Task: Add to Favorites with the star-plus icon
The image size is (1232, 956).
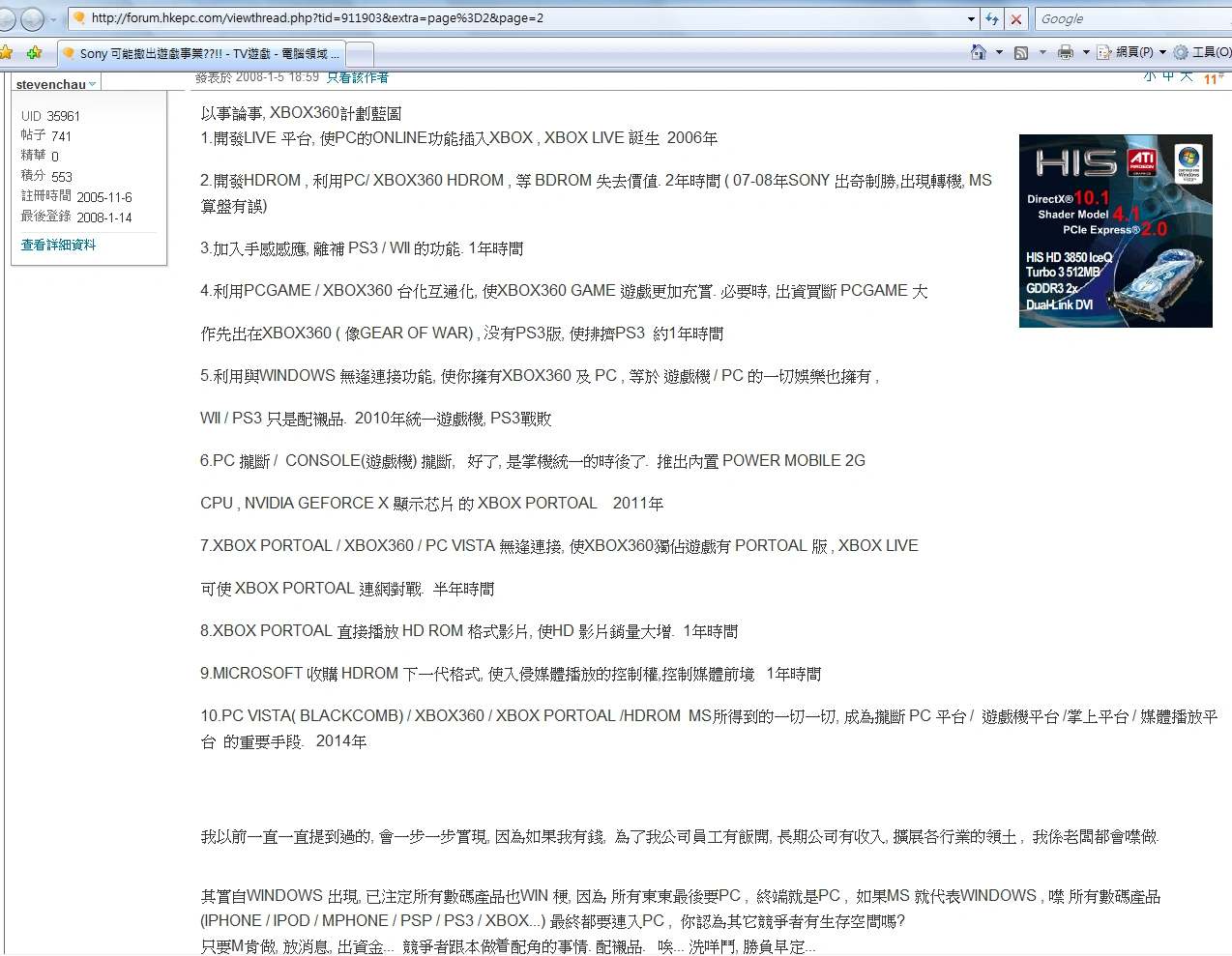Action: pyautogui.click(x=35, y=52)
